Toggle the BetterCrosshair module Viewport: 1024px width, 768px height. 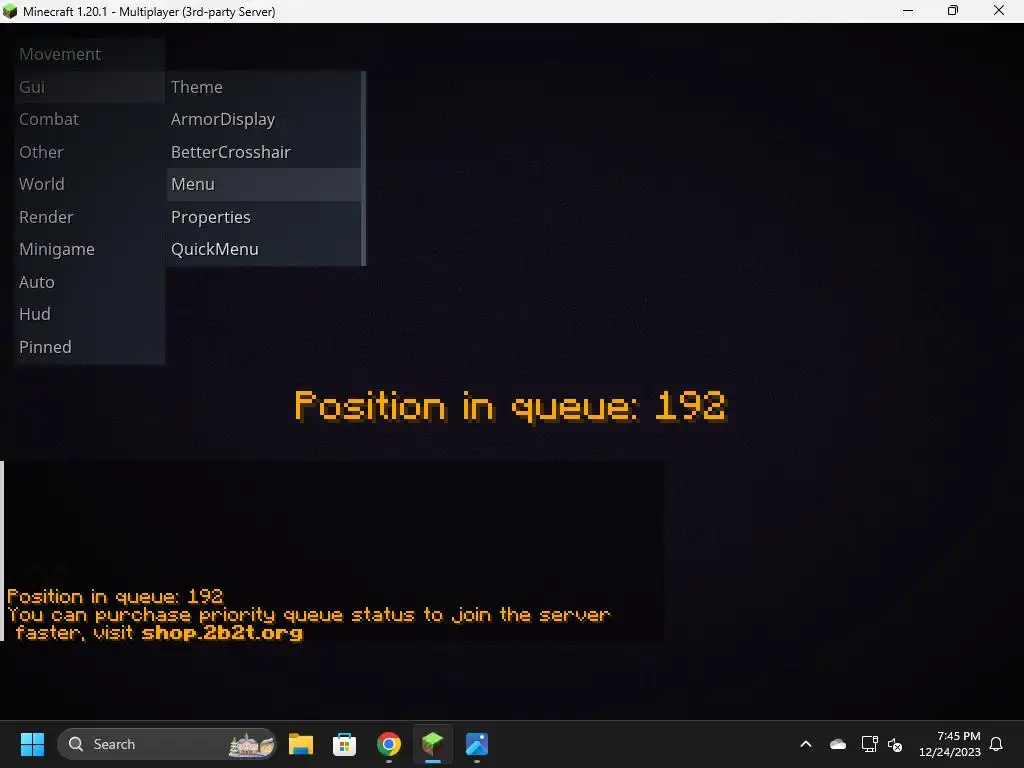coord(263,152)
